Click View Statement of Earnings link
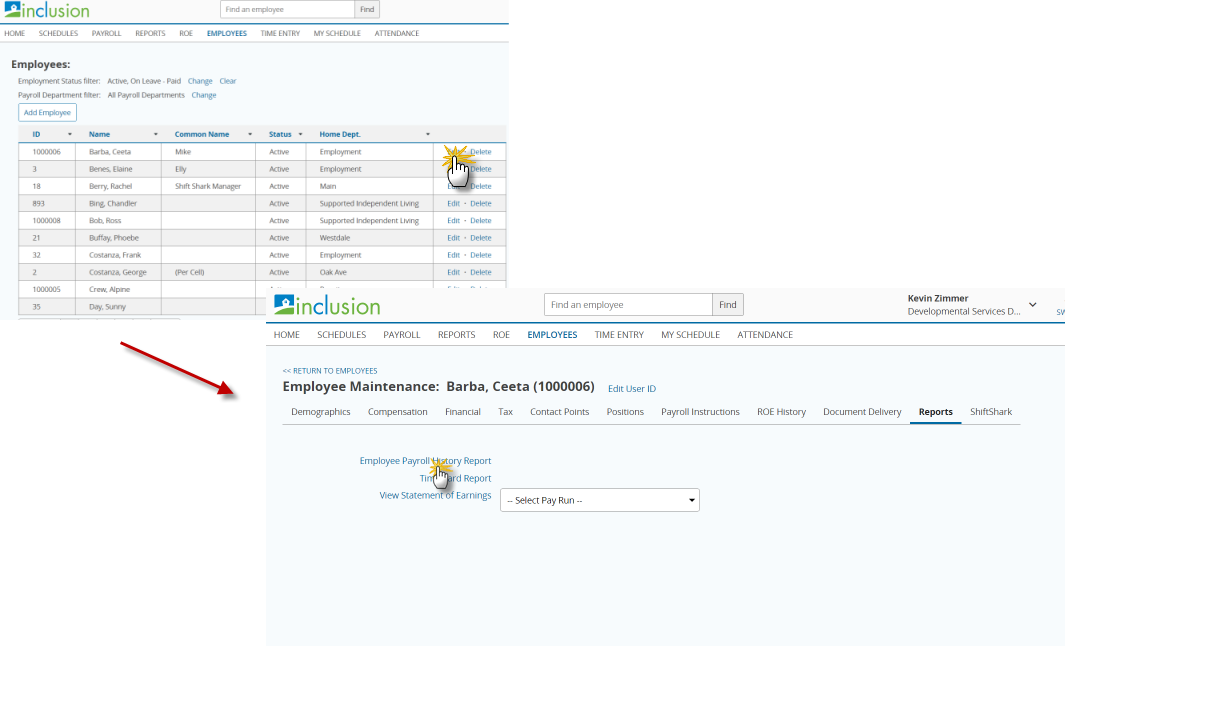1226x719 pixels. [435, 495]
